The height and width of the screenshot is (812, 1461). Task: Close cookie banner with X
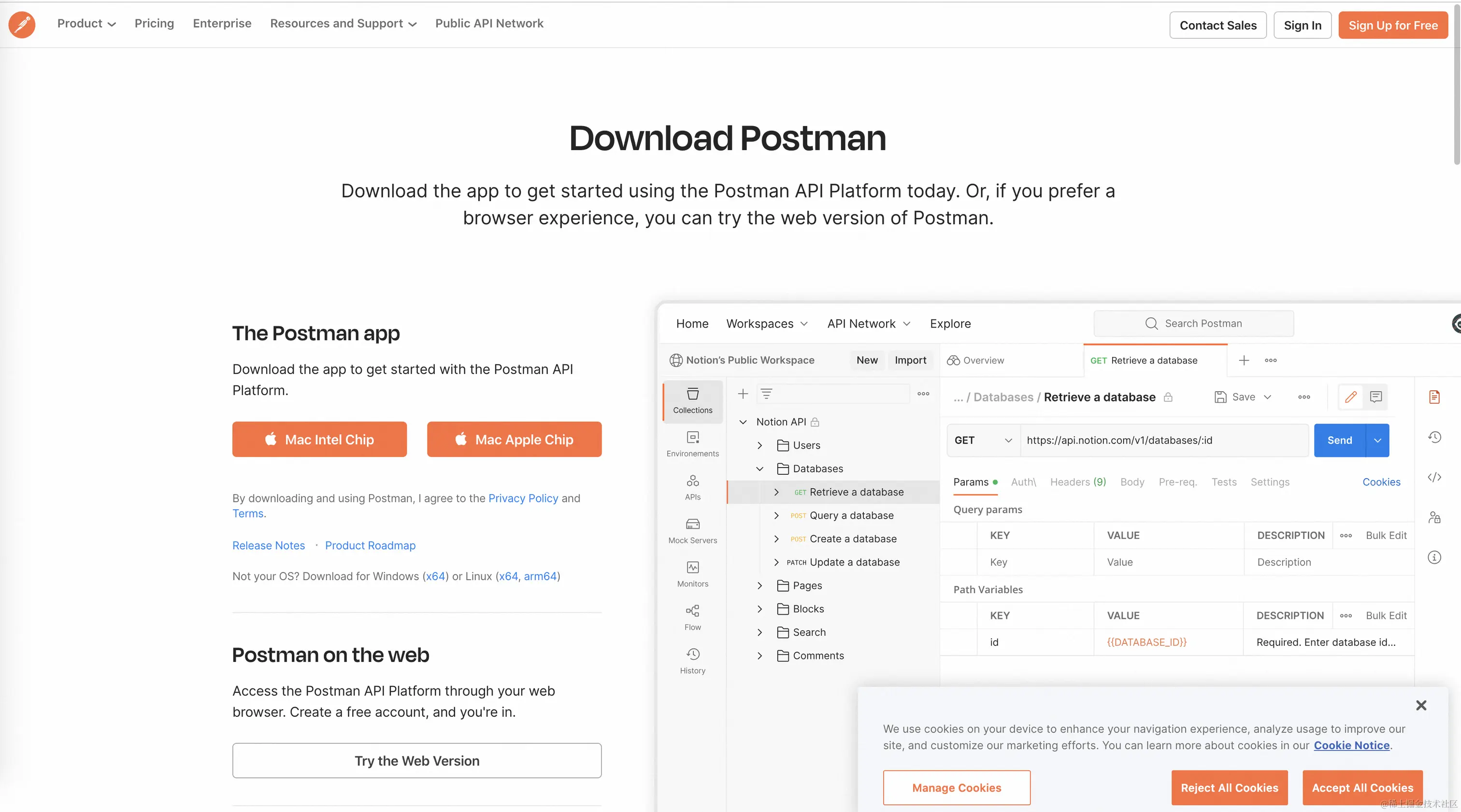1421,705
